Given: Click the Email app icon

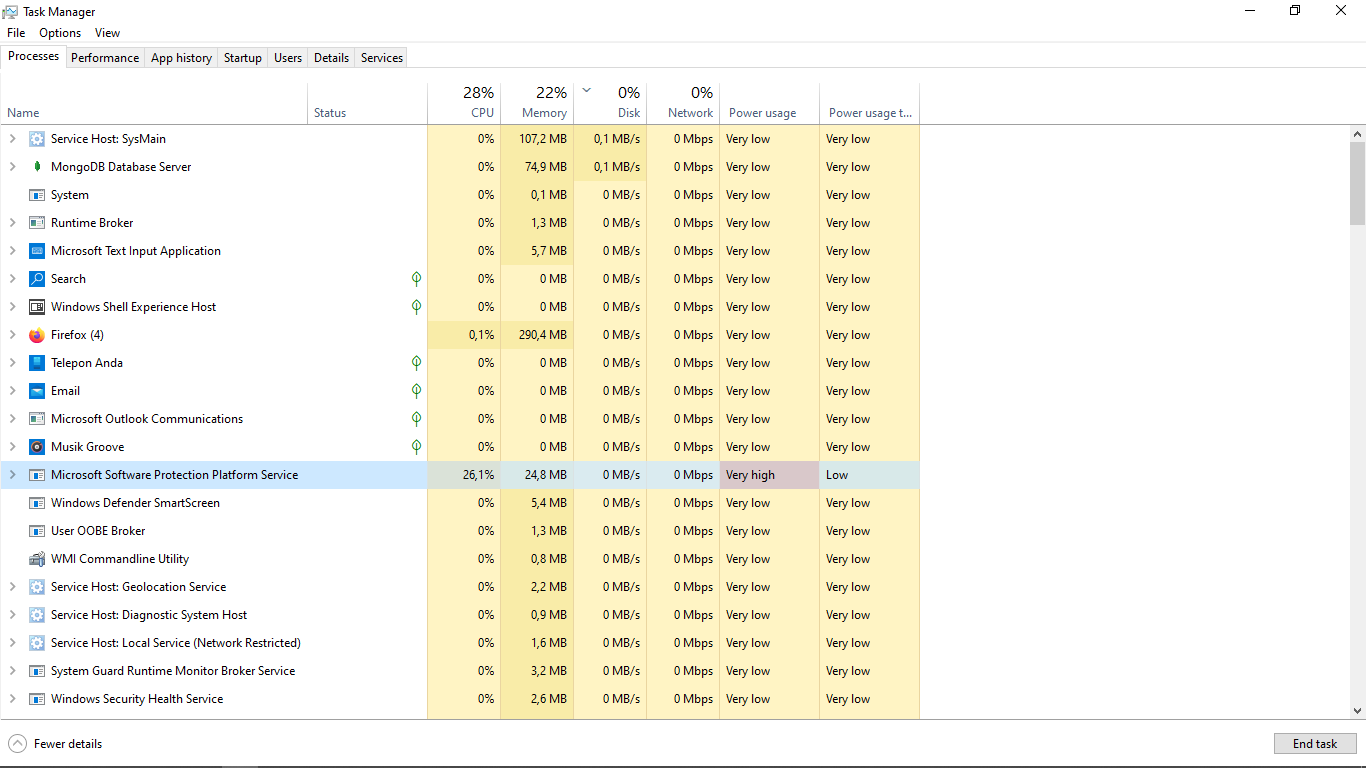Looking at the screenshot, I should pyautogui.click(x=37, y=391).
